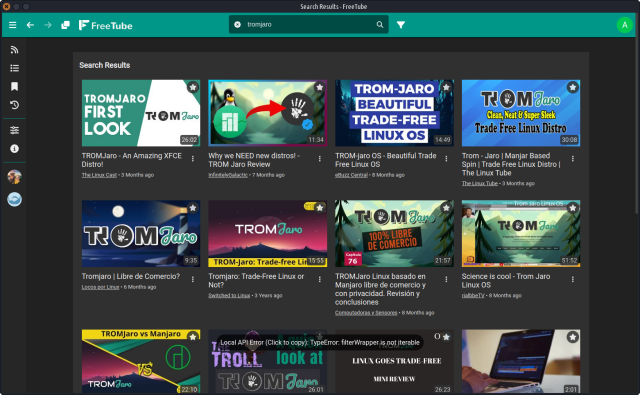The width and height of the screenshot is (640, 395).
Task: Open search filters funnel icon
Action: (x=401, y=25)
